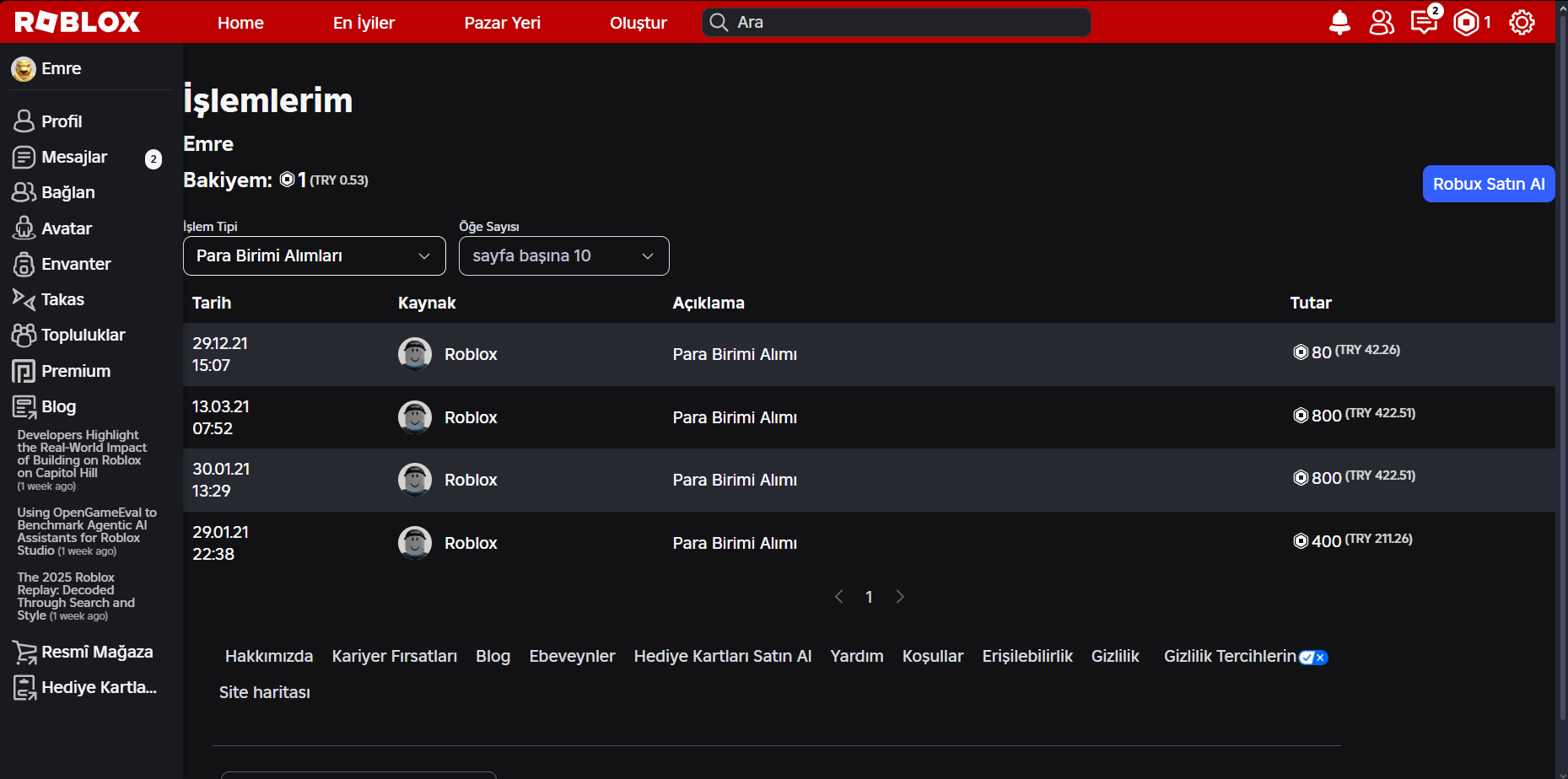Open the Hakkımızda footer link
This screenshot has height=779, width=1568.
[x=269, y=656]
